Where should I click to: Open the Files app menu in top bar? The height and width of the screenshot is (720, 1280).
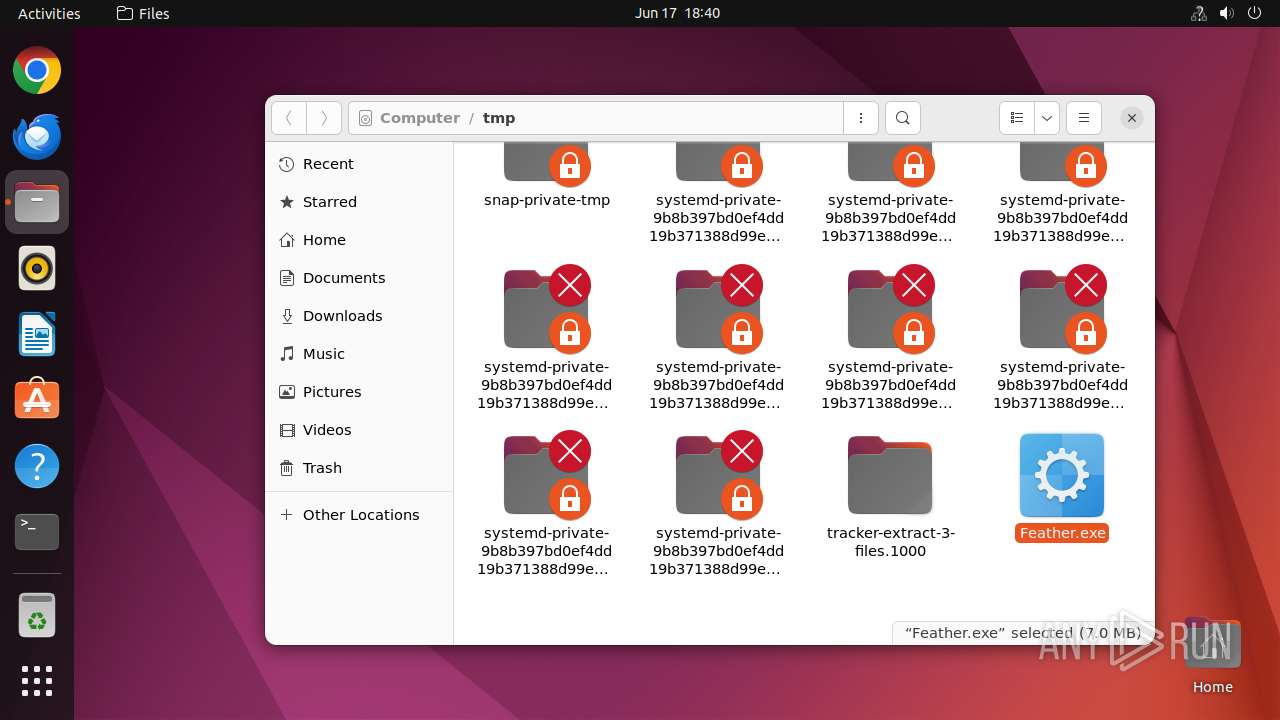point(143,13)
